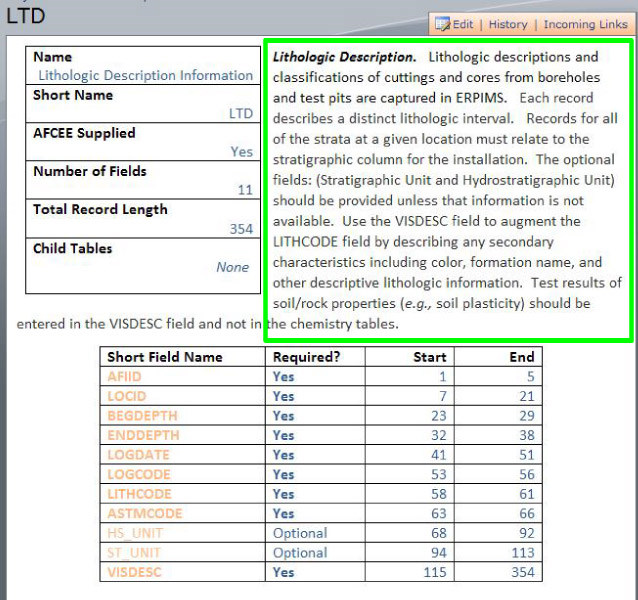Open the LOGCODE field entry

tap(138, 474)
